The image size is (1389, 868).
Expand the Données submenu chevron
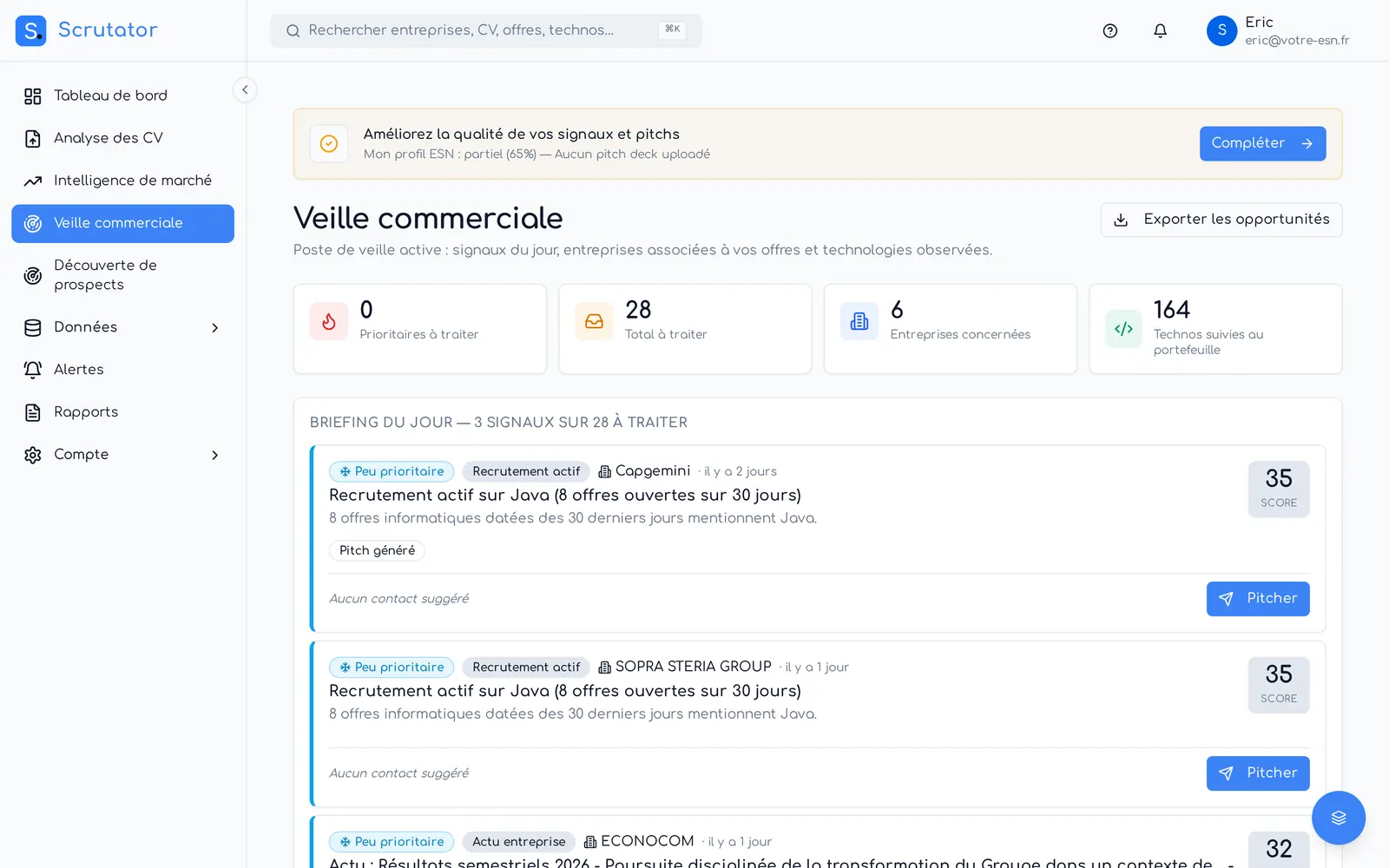215,327
